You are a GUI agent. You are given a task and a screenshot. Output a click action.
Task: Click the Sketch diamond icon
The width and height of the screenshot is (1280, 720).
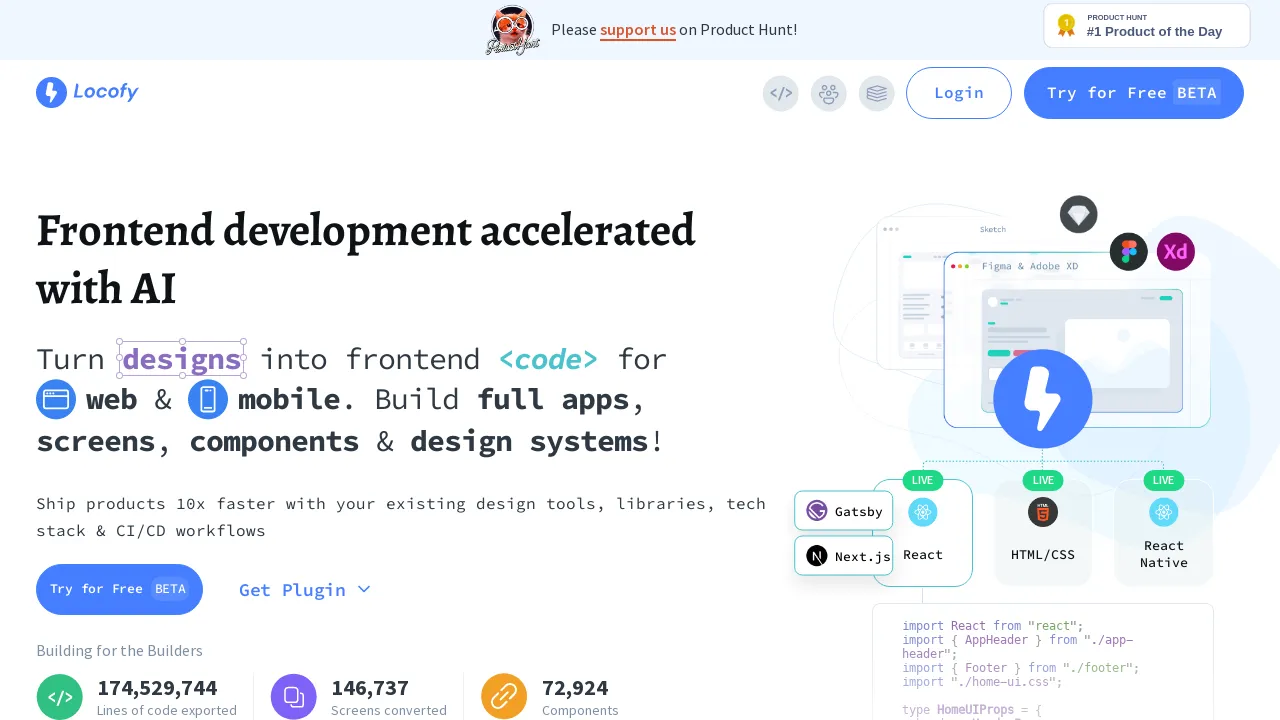click(x=1079, y=214)
